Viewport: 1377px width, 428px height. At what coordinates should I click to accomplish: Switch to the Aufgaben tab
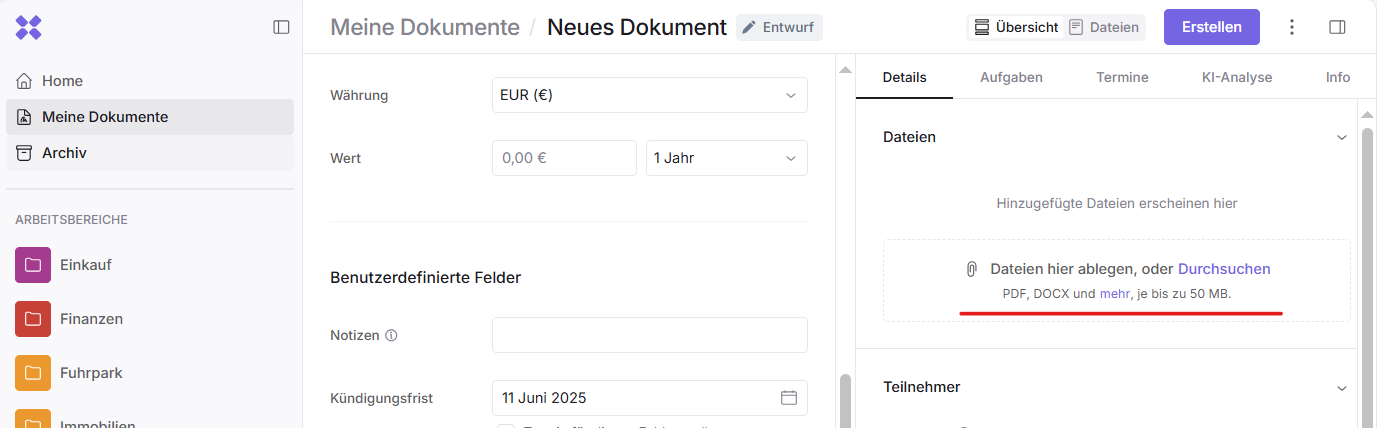pyautogui.click(x=1011, y=77)
